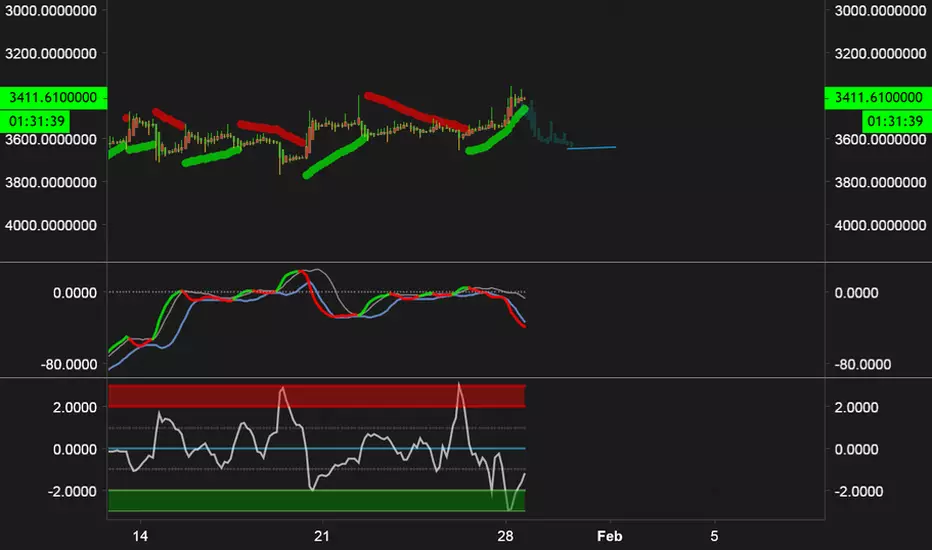The width and height of the screenshot is (932, 550).
Task: Click the right 0.0000 label in middle indicator pane
Action: coord(857,293)
